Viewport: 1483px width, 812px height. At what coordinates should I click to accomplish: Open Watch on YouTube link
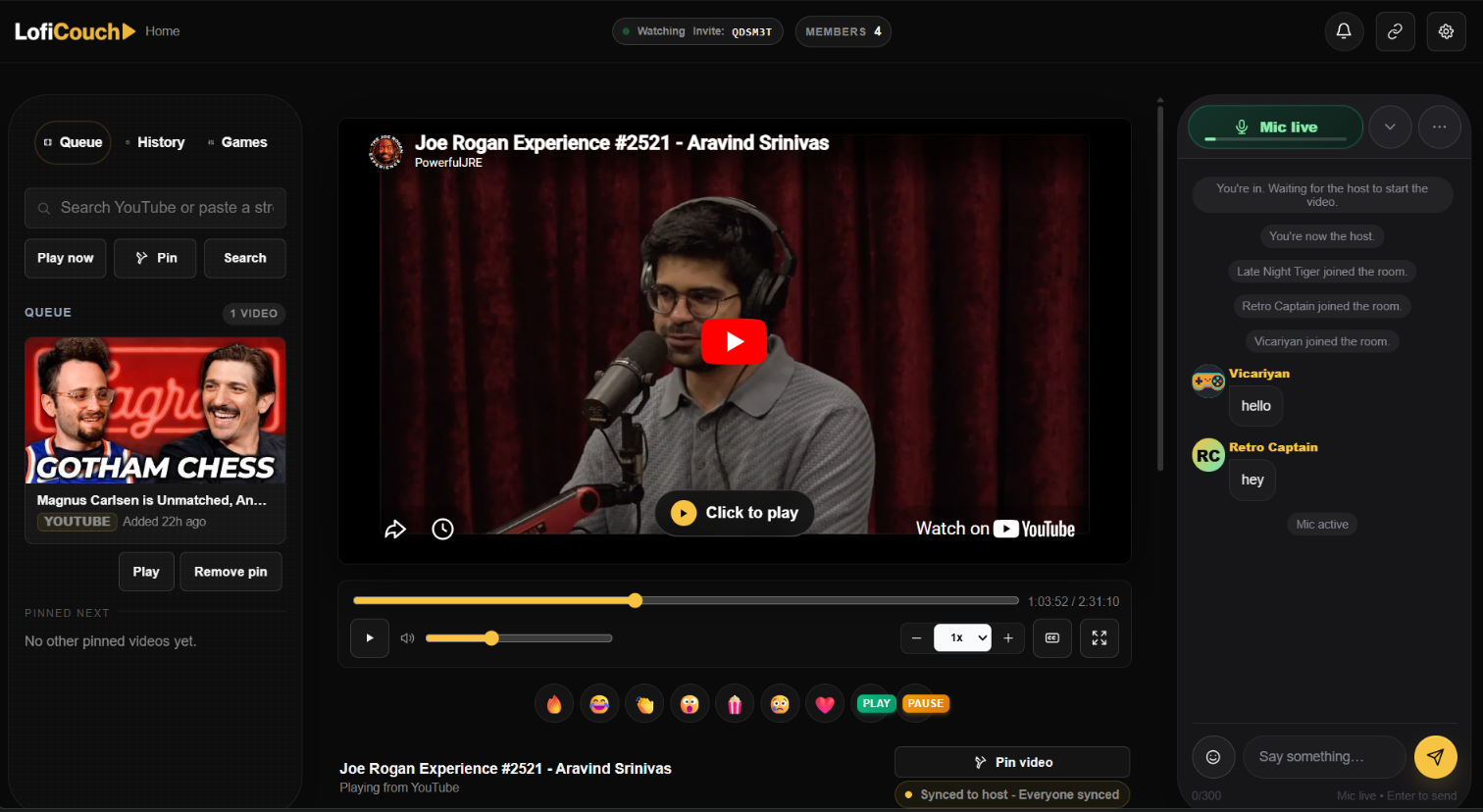point(995,529)
